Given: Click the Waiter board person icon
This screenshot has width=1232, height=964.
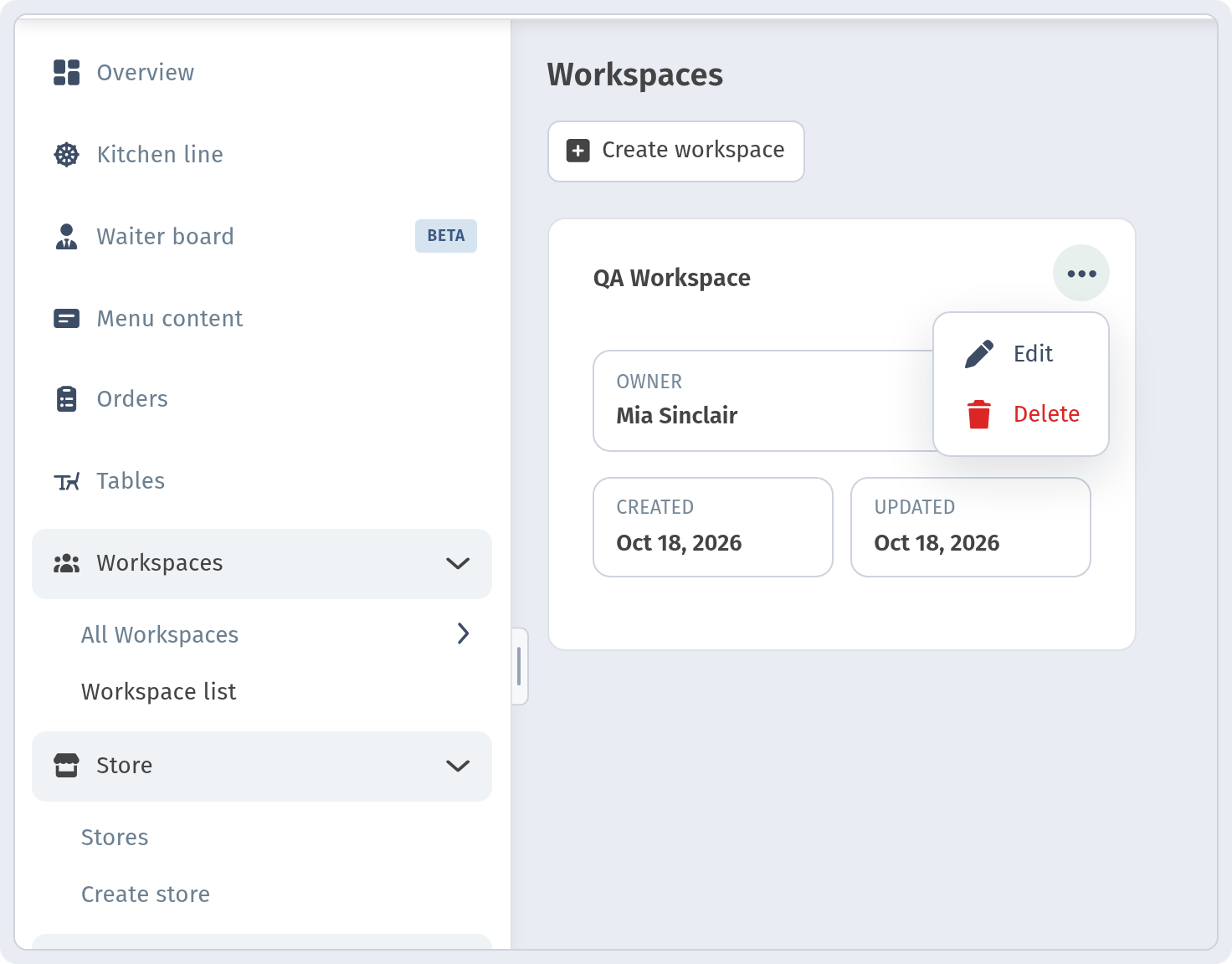Looking at the screenshot, I should [x=67, y=237].
